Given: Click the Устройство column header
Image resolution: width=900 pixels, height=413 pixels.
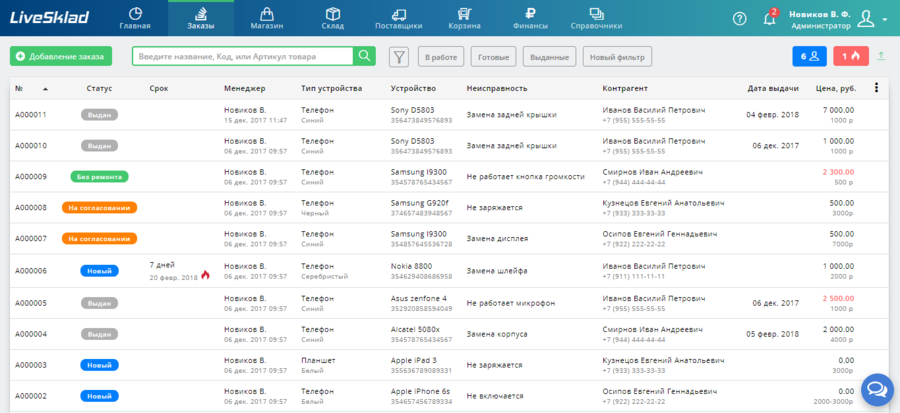Looking at the screenshot, I should (413, 88).
